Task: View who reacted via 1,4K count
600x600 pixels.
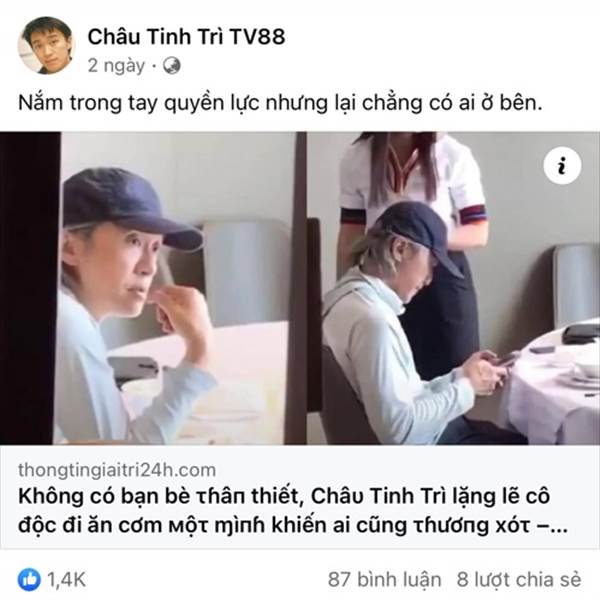Action: point(66,580)
